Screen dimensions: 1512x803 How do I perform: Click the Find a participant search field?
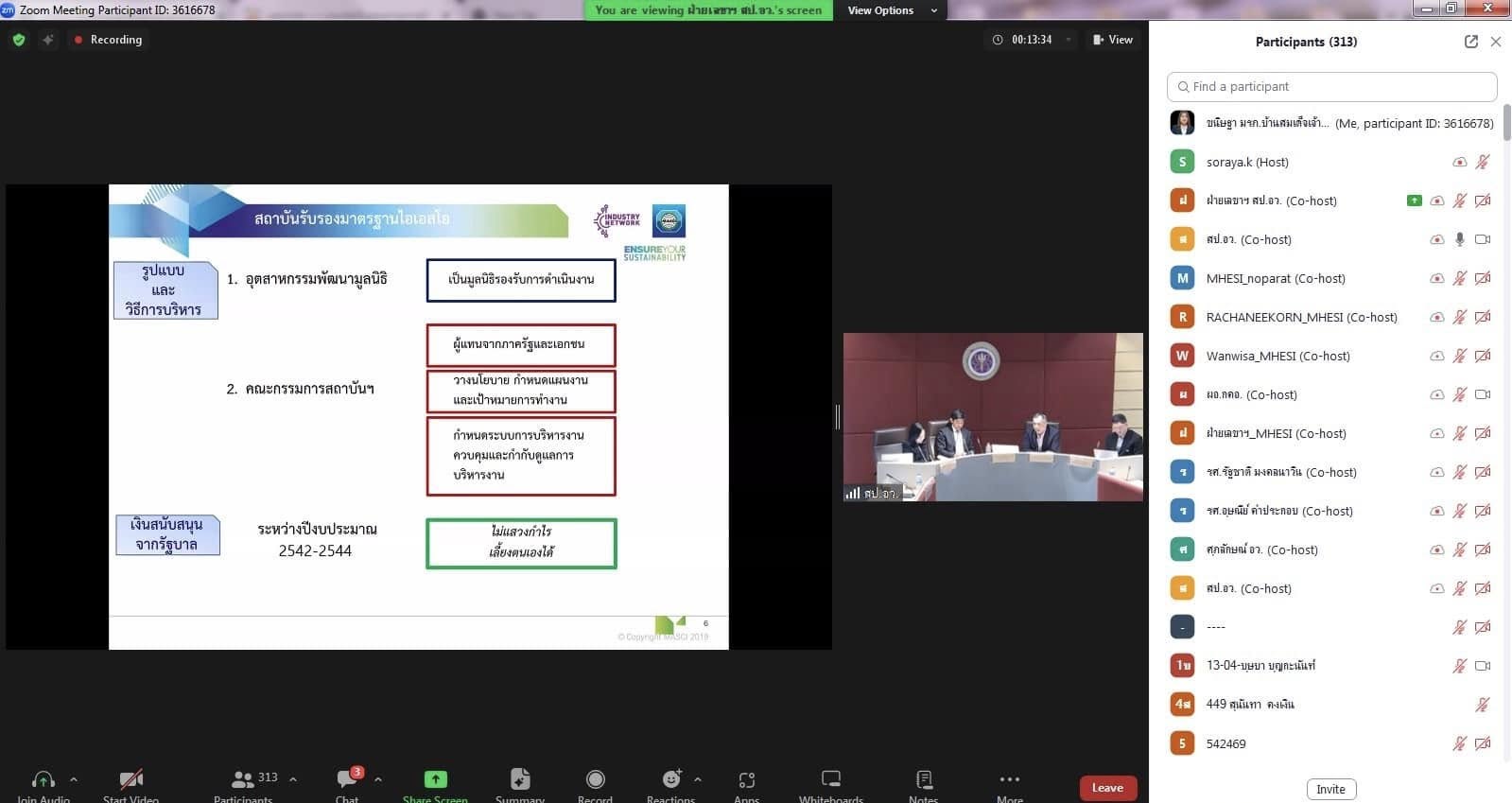click(1331, 86)
